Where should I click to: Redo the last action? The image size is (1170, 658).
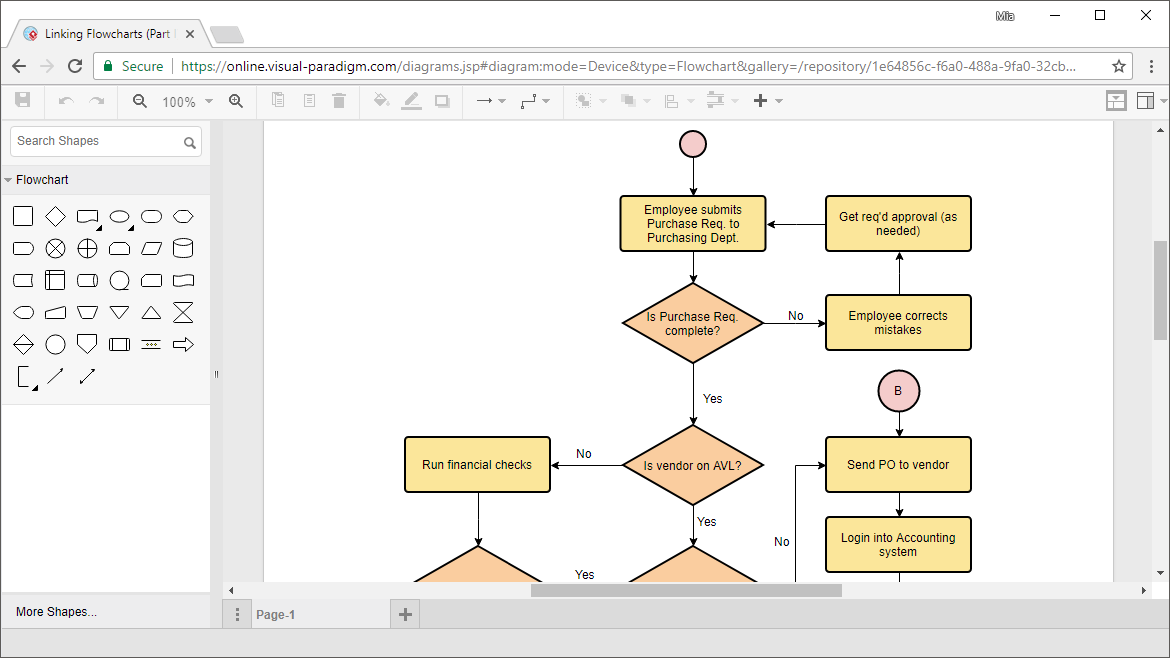tap(97, 101)
